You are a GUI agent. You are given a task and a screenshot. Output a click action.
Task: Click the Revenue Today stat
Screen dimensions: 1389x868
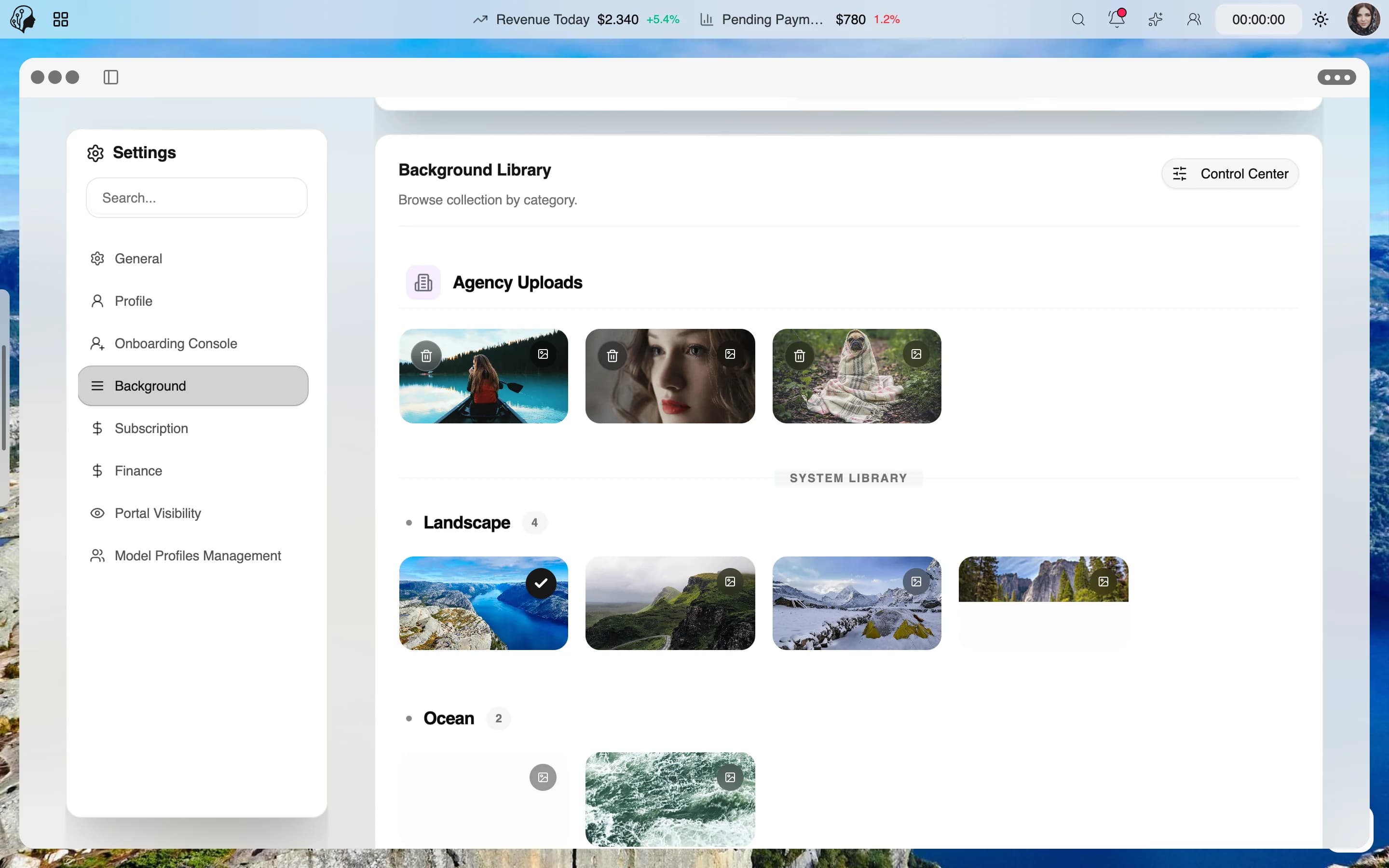coord(576,19)
